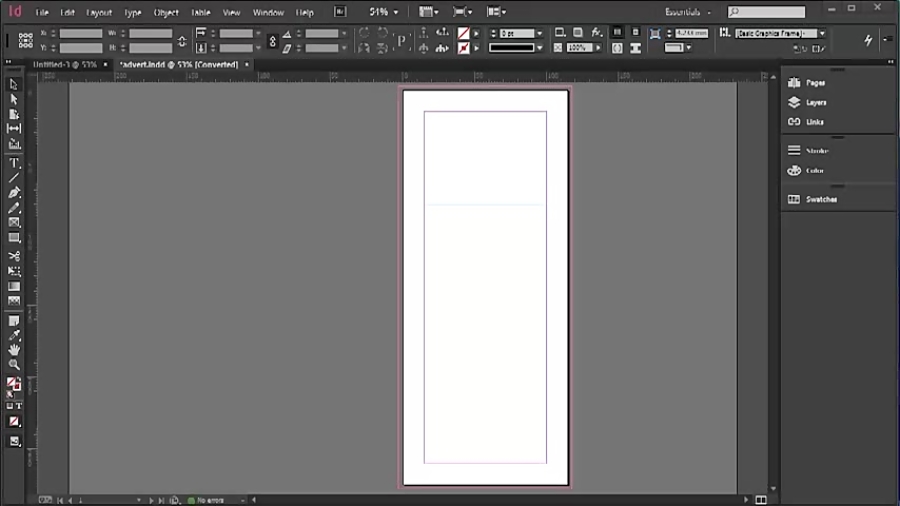Viewport: 900px width, 506px height.
Task: Select the Gap tool
Action: click(x=14, y=129)
